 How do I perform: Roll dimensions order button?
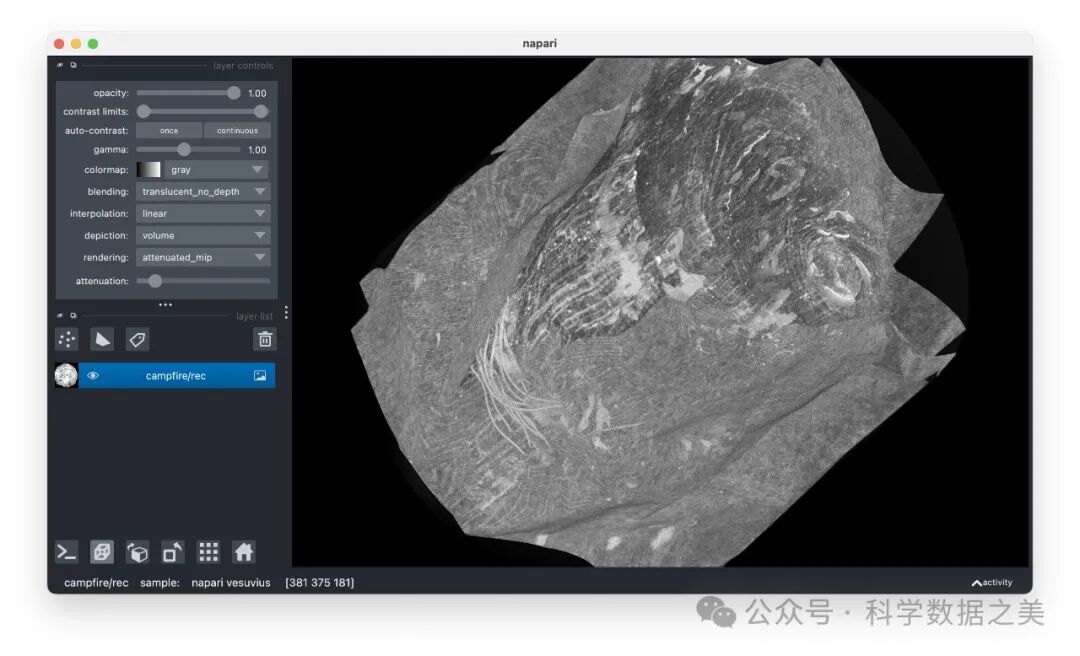coord(138,552)
